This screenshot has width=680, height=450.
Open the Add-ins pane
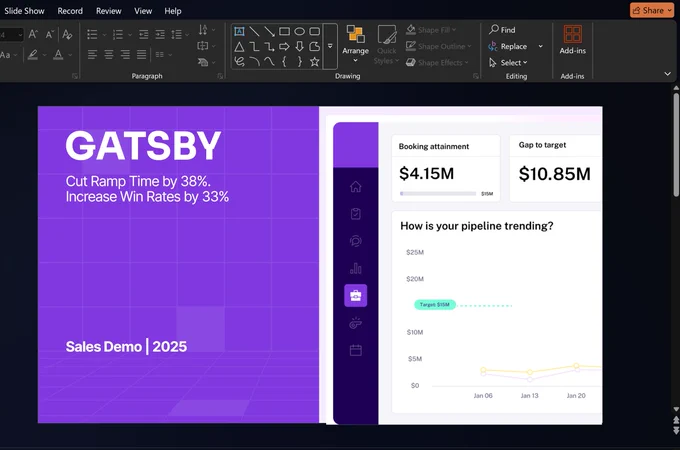(x=572, y=40)
